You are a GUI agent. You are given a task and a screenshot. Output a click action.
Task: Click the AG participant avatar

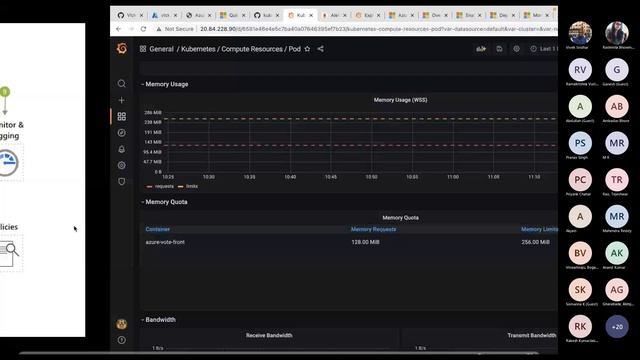click(617, 290)
